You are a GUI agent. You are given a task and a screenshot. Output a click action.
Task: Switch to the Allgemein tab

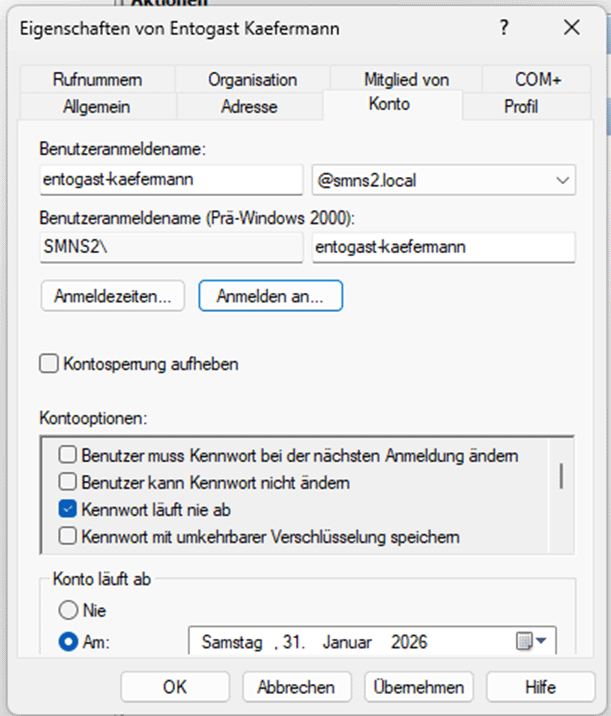point(96,106)
